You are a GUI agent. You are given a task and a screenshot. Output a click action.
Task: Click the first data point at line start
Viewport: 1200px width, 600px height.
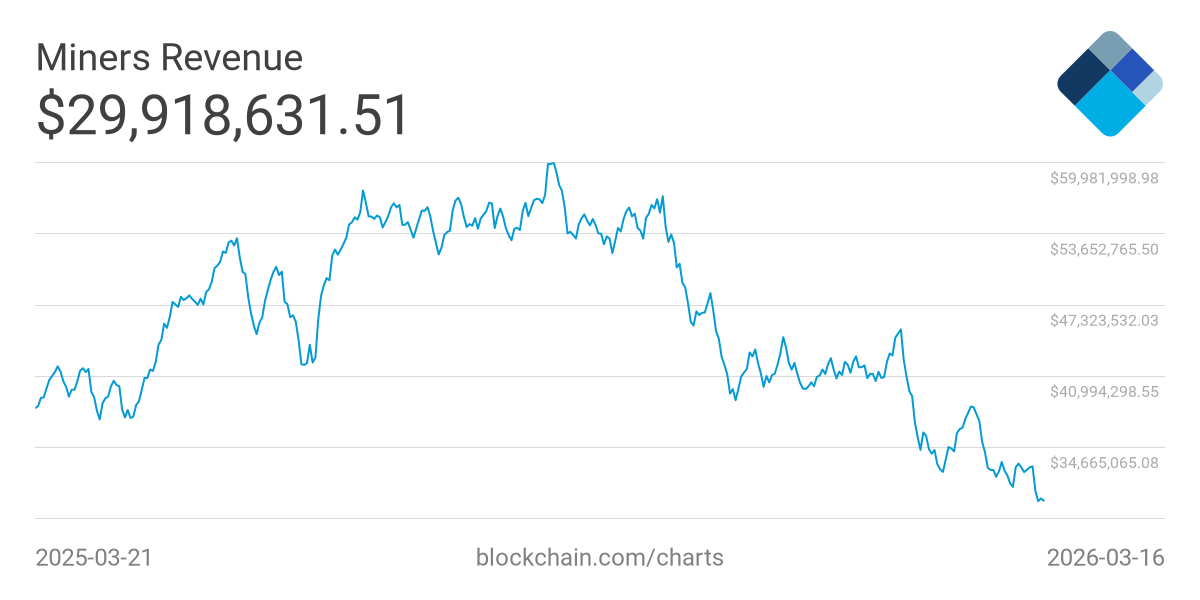36,407
